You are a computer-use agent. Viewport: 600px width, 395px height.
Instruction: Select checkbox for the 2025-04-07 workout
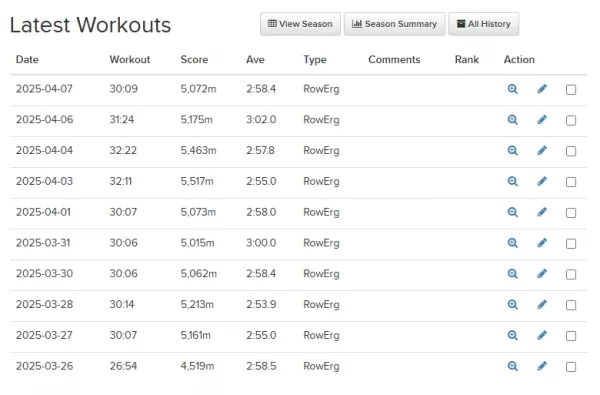pos(571,90)
